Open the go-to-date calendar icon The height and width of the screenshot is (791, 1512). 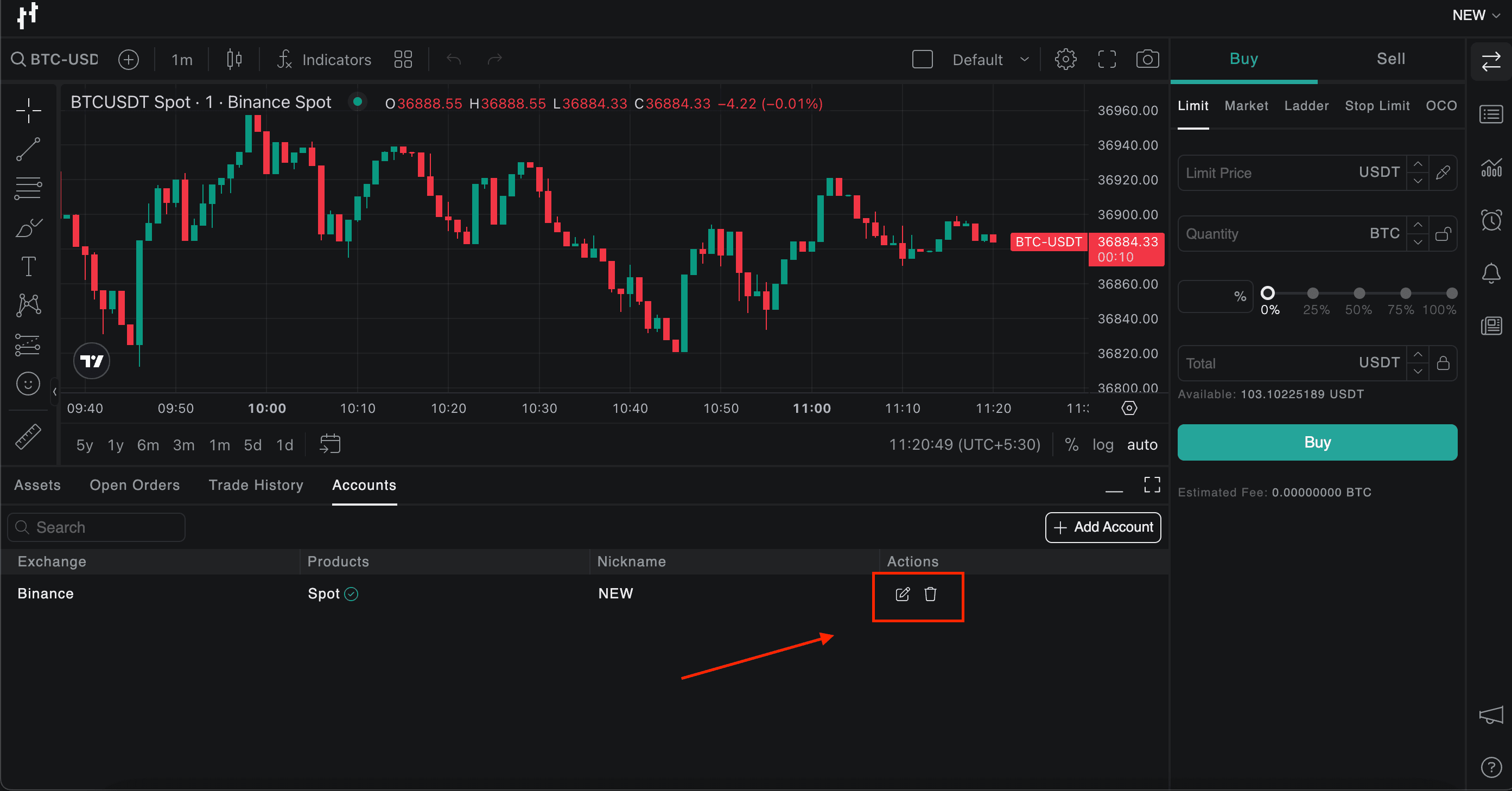330,444
